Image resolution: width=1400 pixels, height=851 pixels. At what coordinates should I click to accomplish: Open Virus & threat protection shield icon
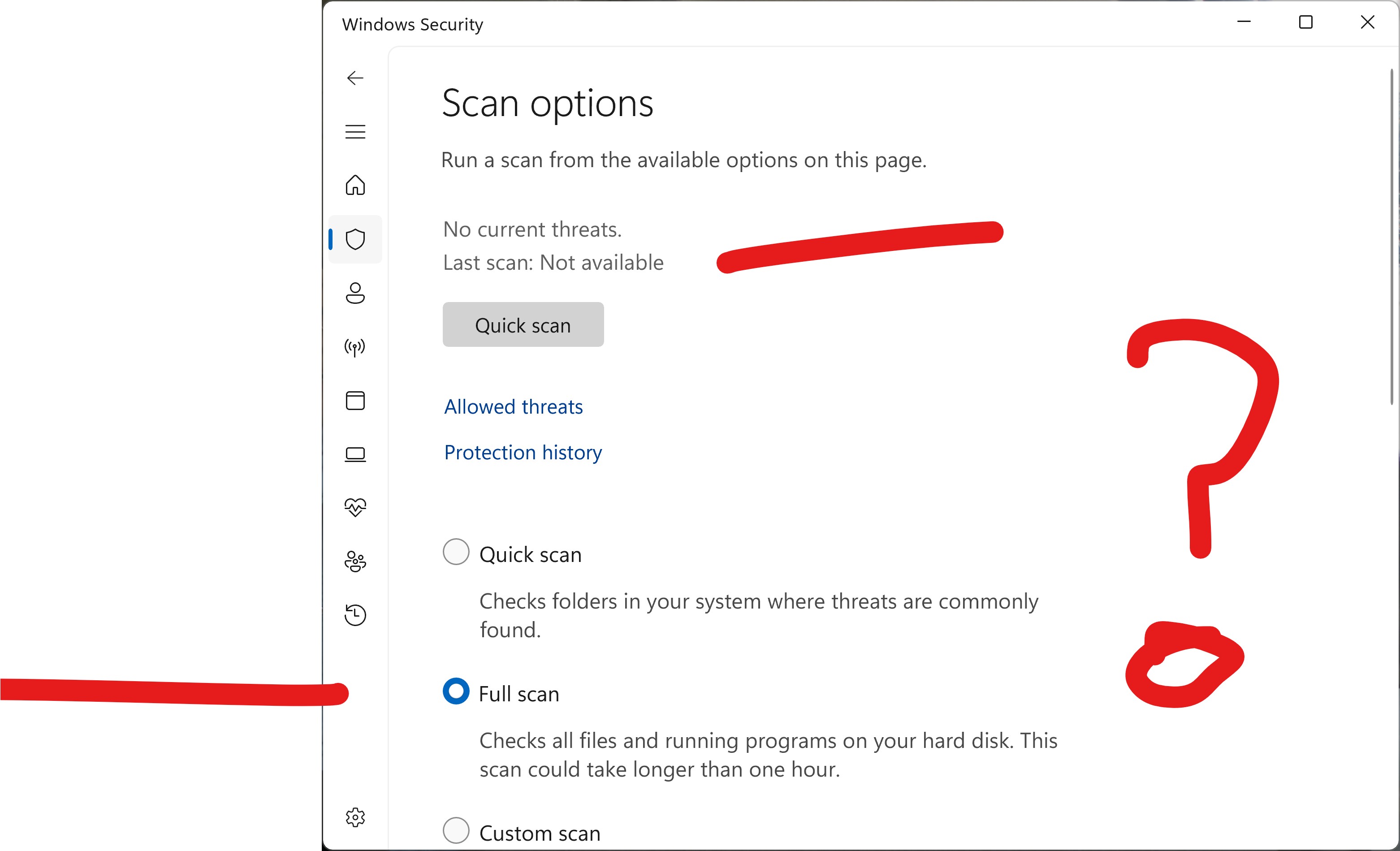click(x=355, y=239)
